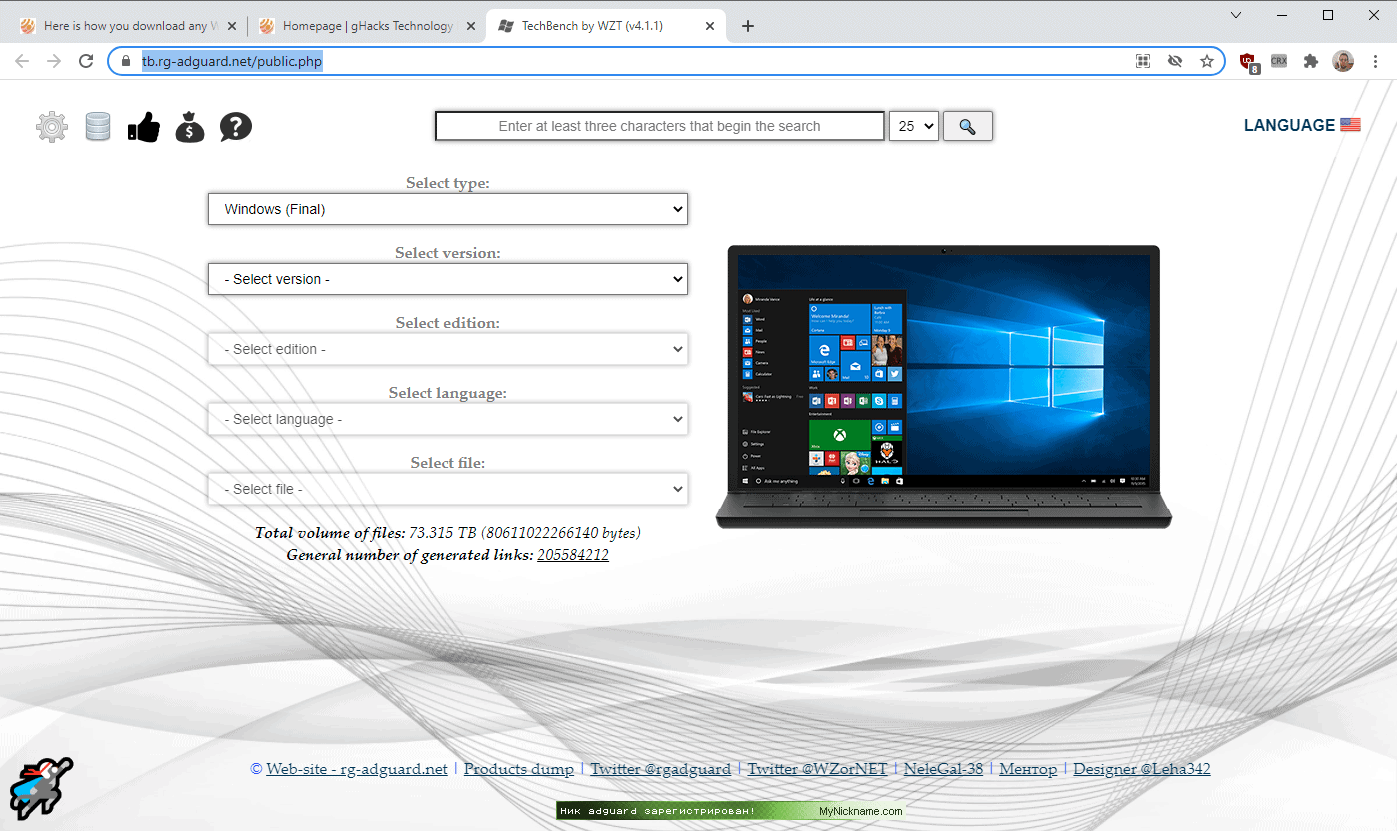Open the Extensions puzzle piece menu

pyautogui.click(x=1311, y=61)
